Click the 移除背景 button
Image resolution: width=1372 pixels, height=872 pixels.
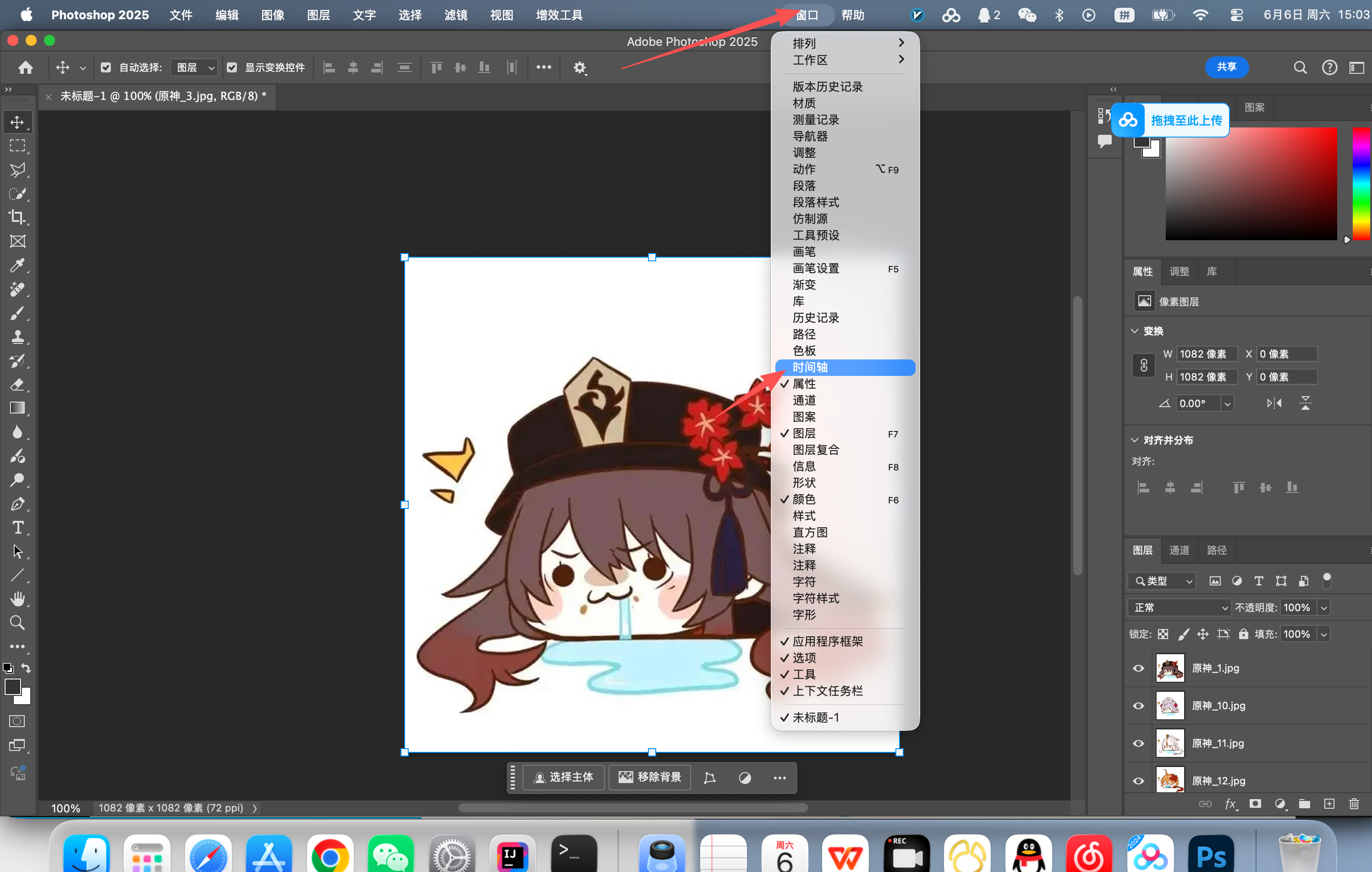coord(650,778)
